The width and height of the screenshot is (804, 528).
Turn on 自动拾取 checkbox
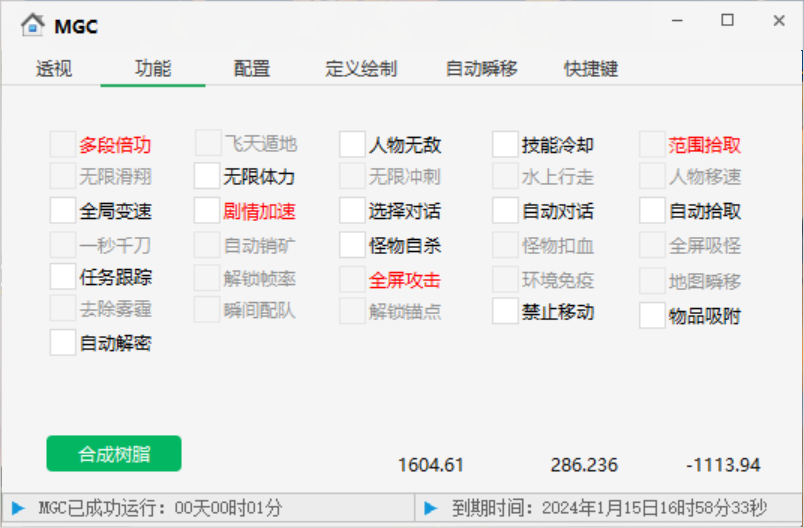pyautogui.click(x=652, y=210)
